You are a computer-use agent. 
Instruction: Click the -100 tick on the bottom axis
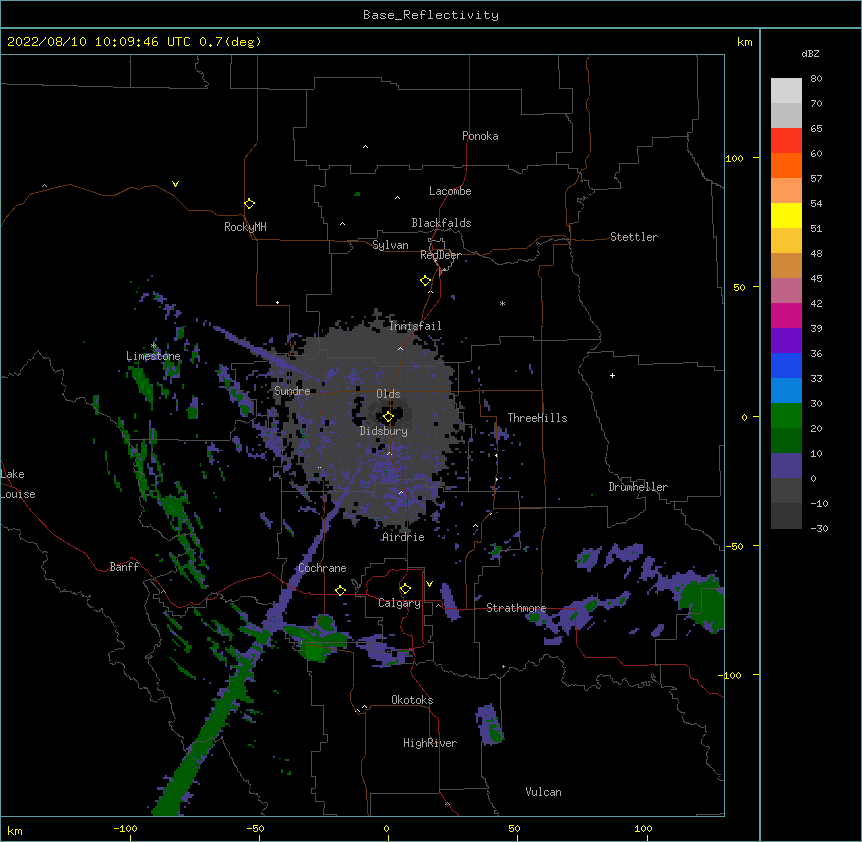[x=125, y=828]
